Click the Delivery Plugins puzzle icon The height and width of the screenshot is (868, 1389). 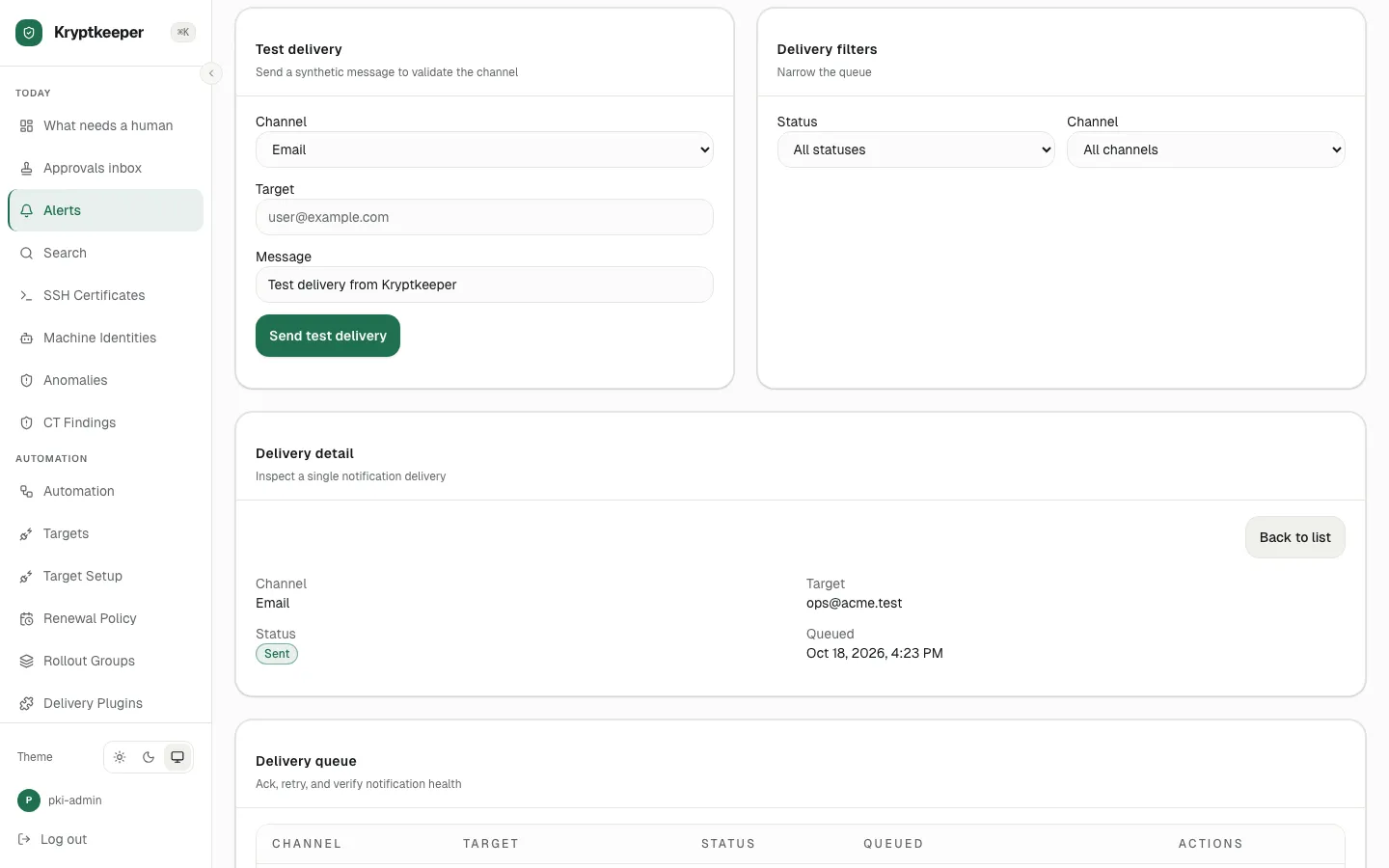26,704
